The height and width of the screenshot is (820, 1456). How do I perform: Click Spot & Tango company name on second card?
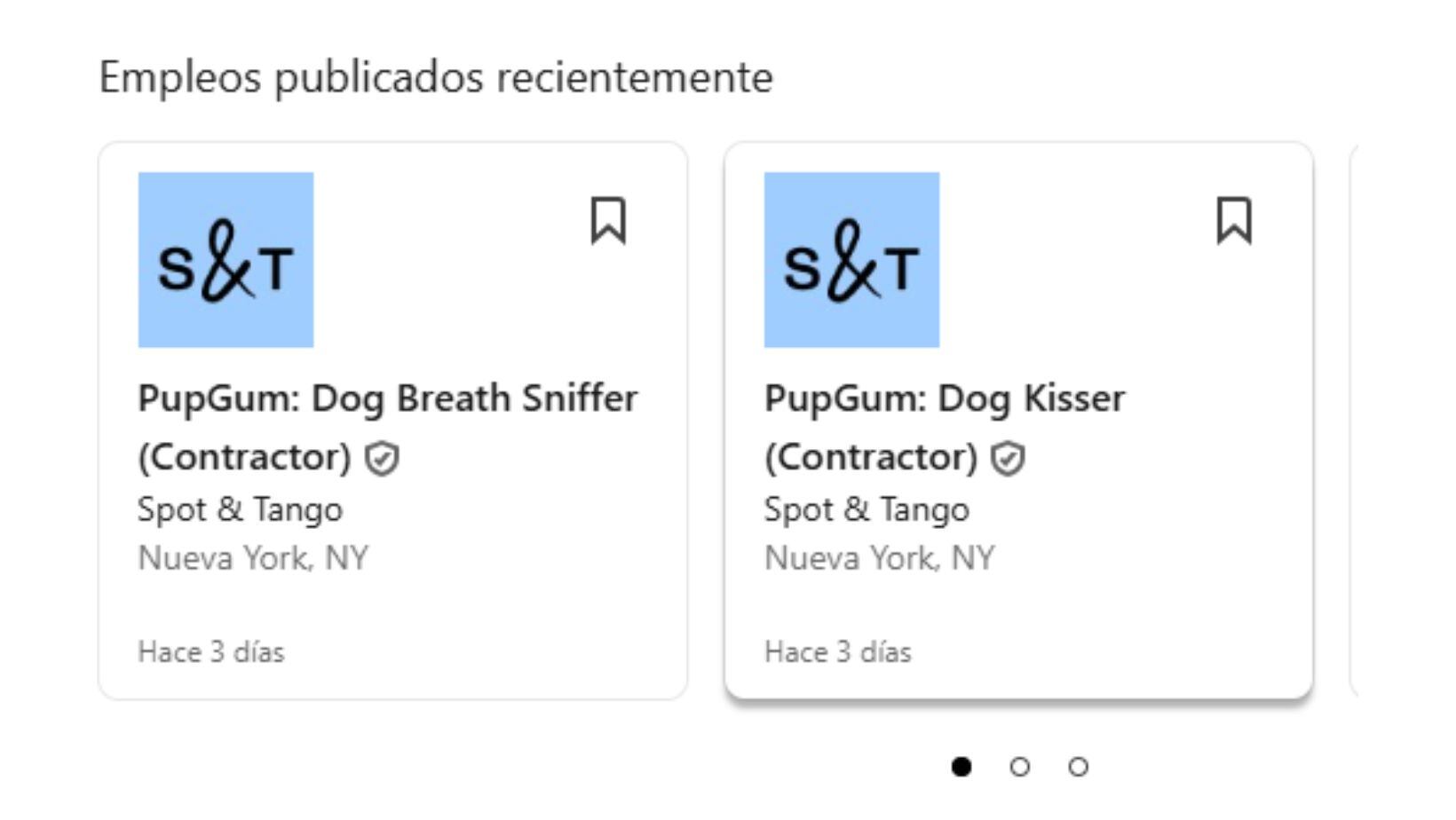[x=866, y=509]
